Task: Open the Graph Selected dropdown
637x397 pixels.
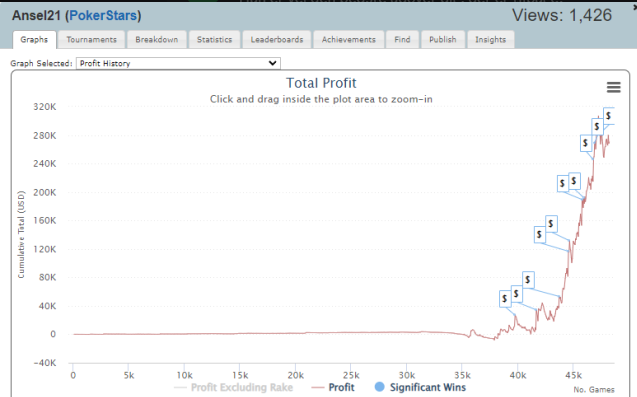Action: tap(178, 63)
